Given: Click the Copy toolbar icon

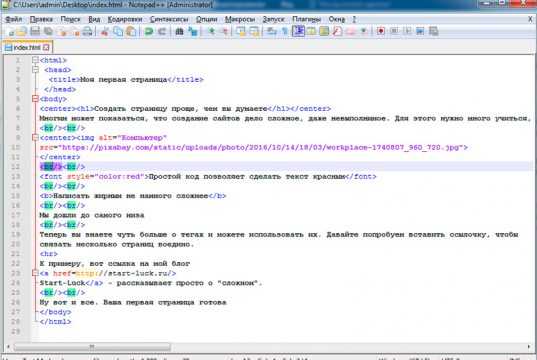Looking at the screenshot, I should 118,32.
